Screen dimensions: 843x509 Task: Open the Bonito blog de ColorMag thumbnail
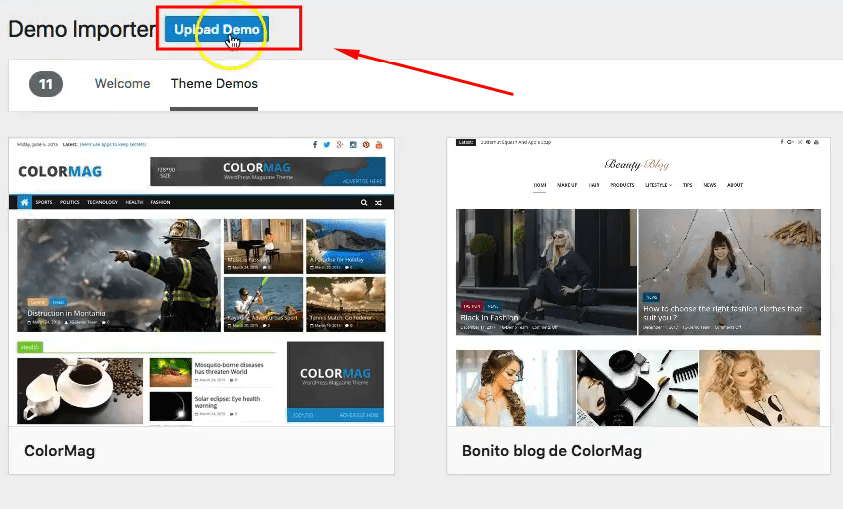click(x=638, y=282)
